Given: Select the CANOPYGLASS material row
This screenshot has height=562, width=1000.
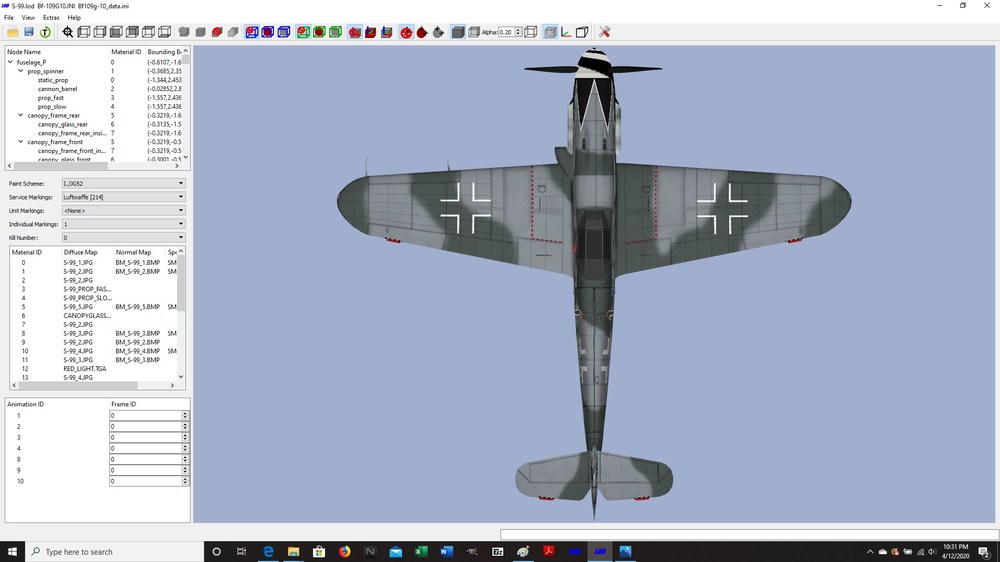Looking at the screenshot, I should click(93, 316).
